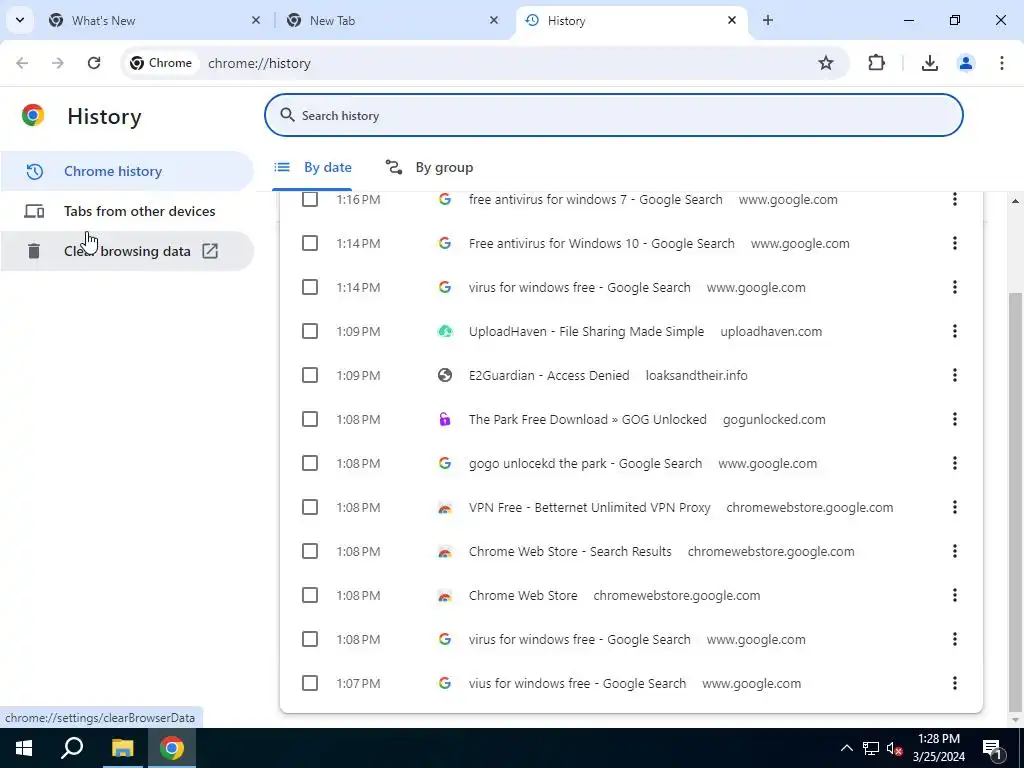Show hidden system tray icons

click(x=846, y=748)
